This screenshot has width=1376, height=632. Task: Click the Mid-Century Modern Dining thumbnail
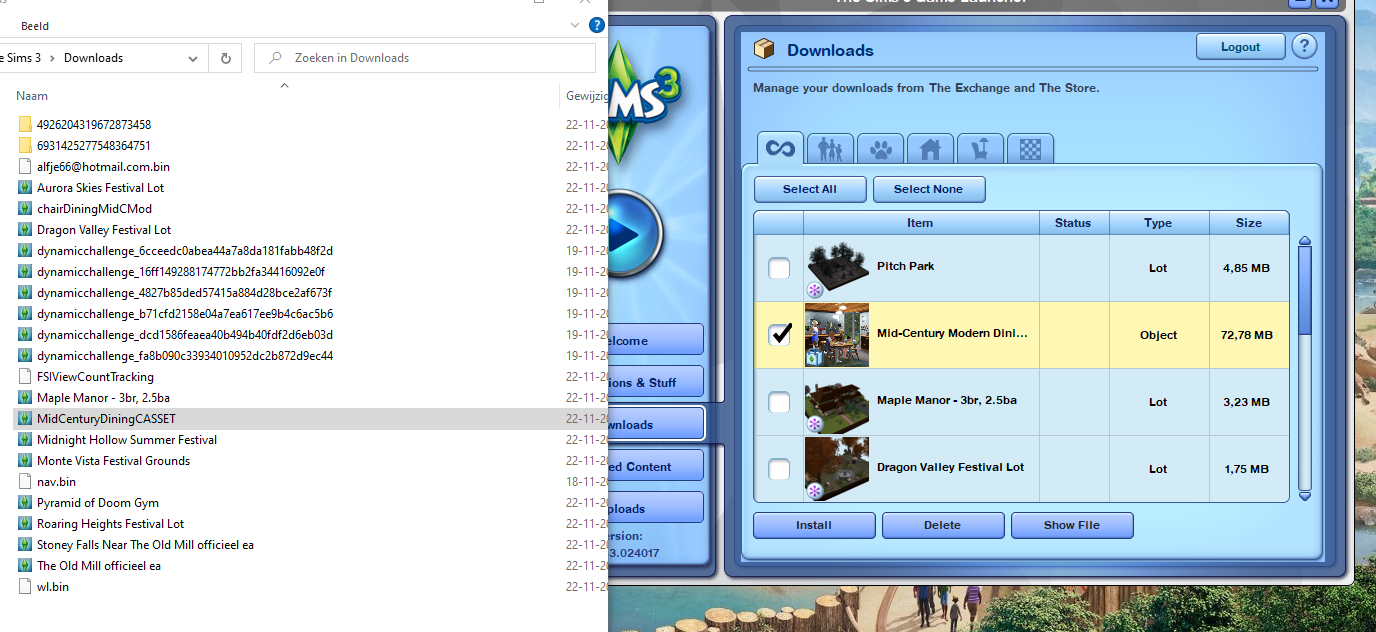click(837, 335)
